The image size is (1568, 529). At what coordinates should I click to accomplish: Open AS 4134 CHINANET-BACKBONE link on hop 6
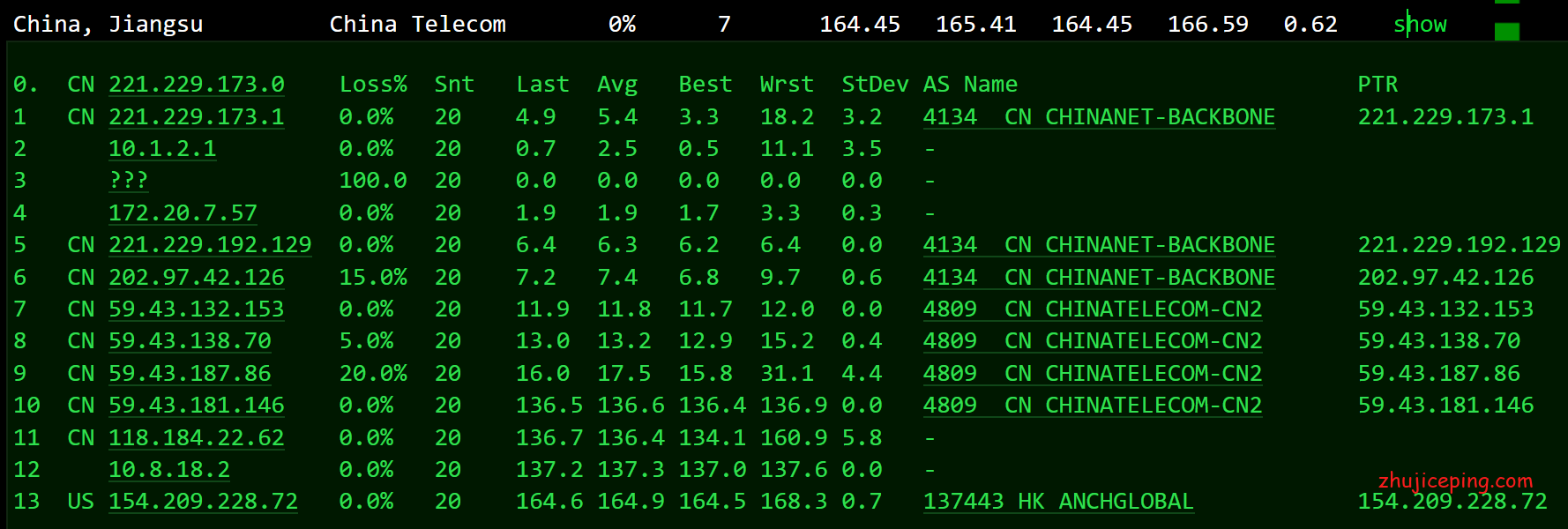click(x=1099, y=278)
